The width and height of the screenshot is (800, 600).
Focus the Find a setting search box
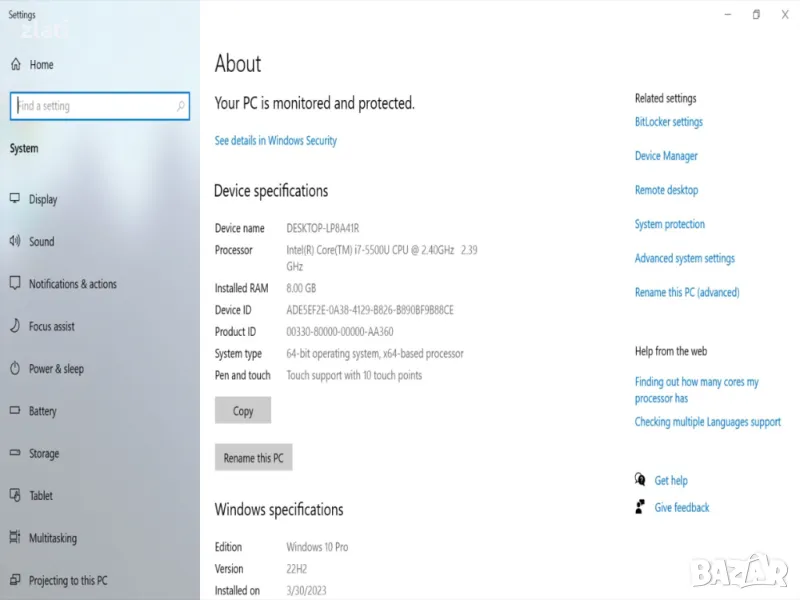click(95, 106)
